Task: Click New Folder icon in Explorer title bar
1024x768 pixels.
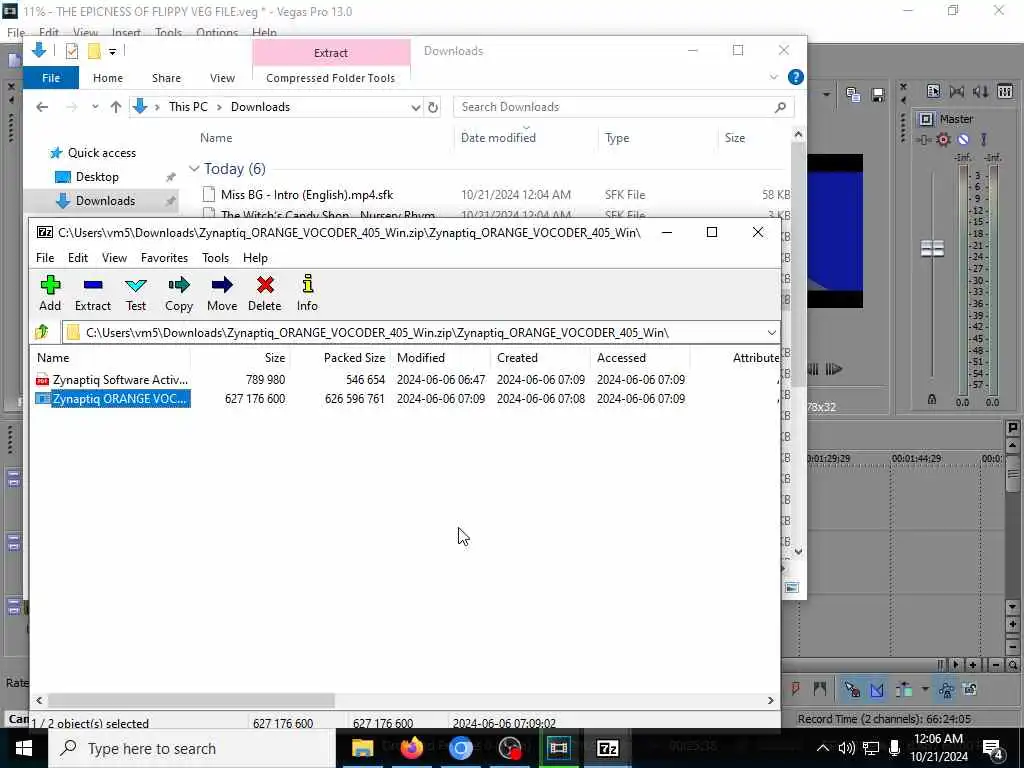Action: [x=94, y=51]
